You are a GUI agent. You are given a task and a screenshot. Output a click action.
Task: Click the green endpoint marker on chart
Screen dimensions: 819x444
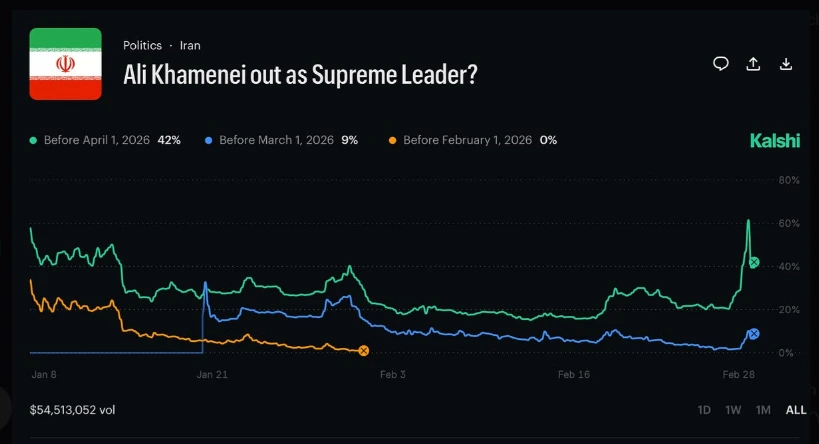(754, 262)
